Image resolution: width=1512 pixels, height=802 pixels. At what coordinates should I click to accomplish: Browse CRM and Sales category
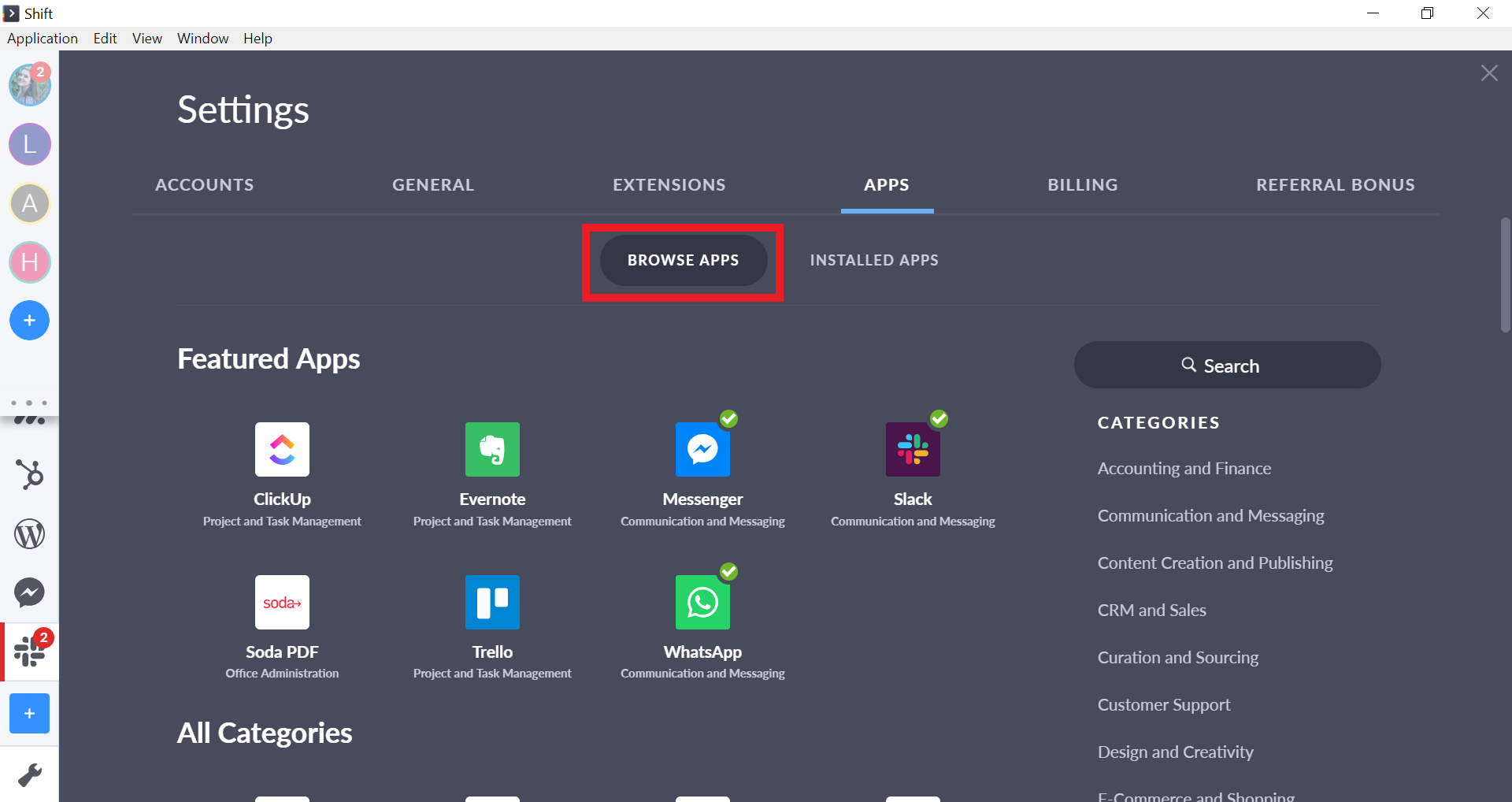pyautogui.click(x=1152, y=611)
